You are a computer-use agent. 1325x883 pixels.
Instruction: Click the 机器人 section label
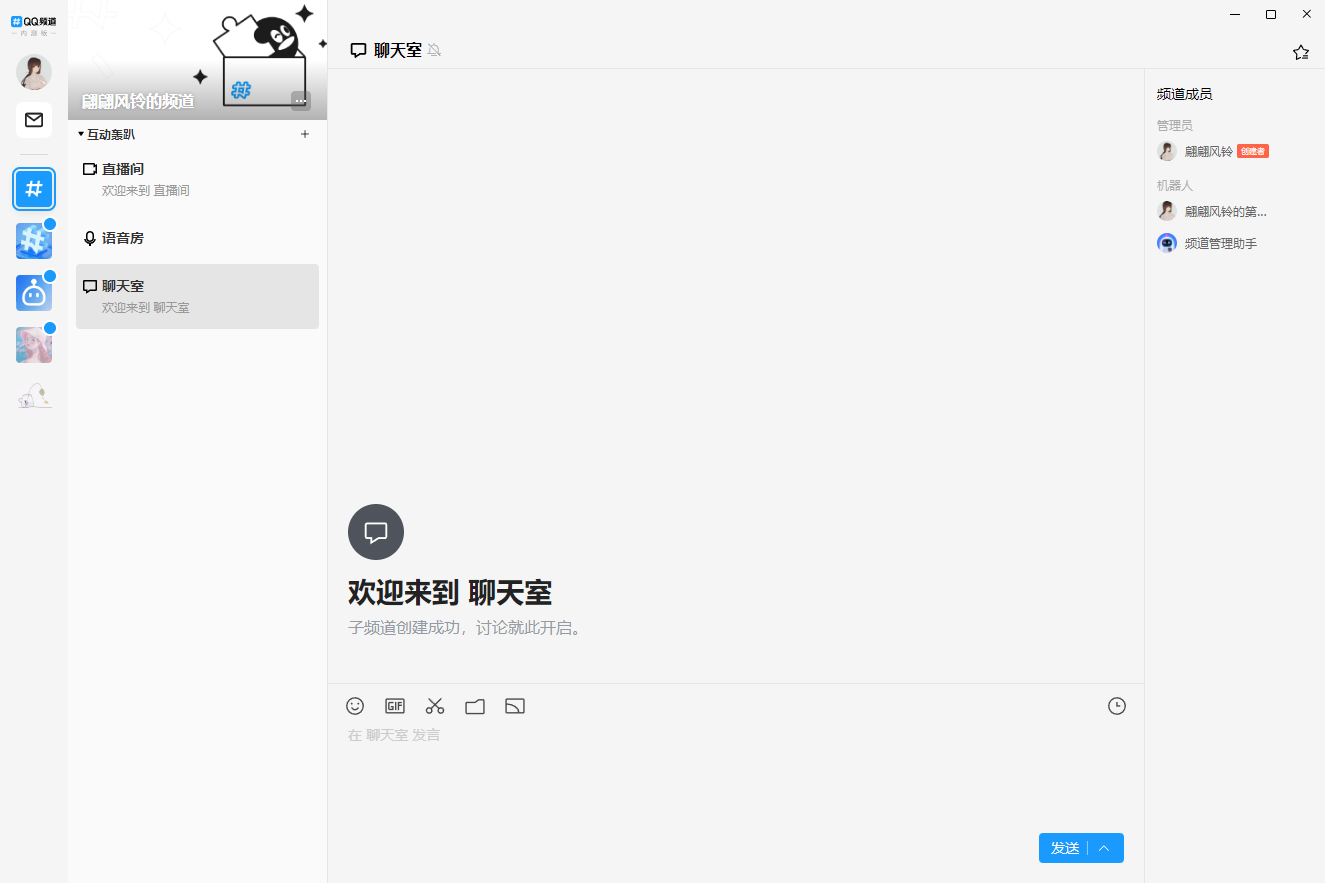pyautogui.click(x=1175, y=185)
